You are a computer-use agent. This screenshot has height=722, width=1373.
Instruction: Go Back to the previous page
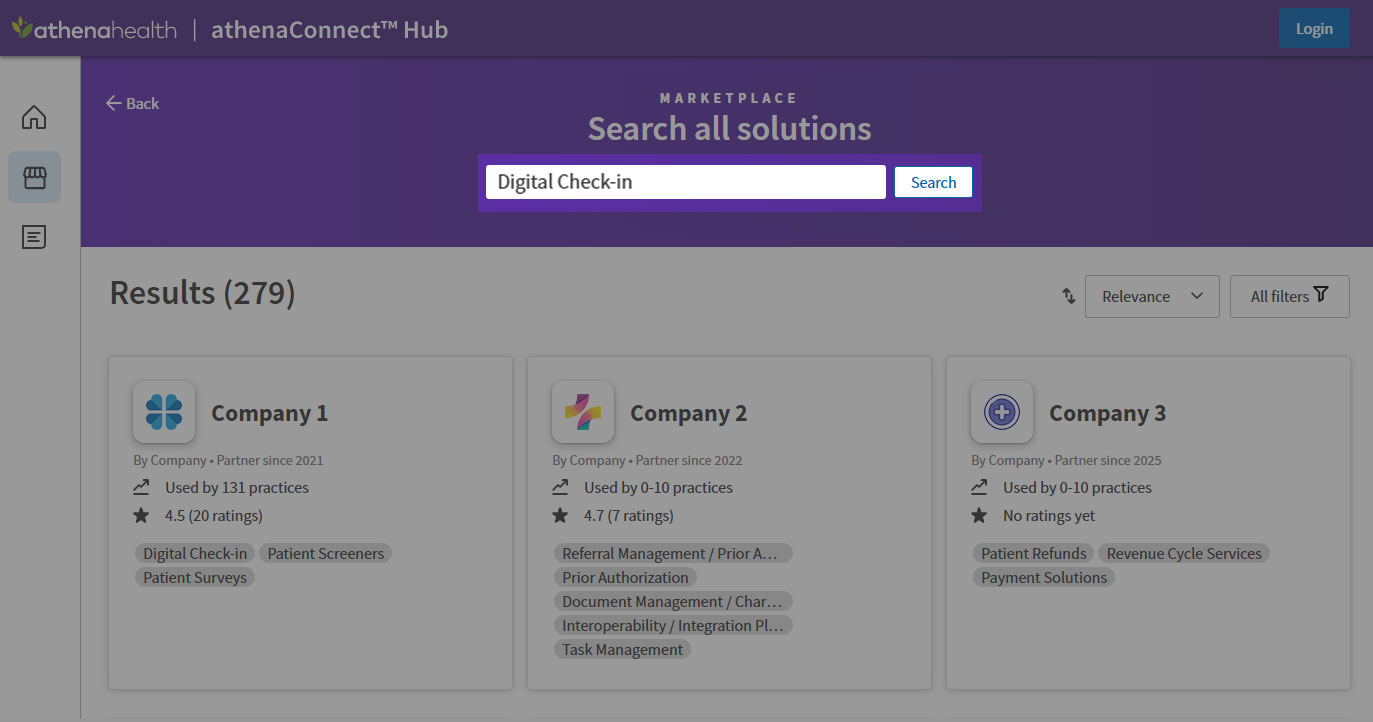[x=133, y=103]
